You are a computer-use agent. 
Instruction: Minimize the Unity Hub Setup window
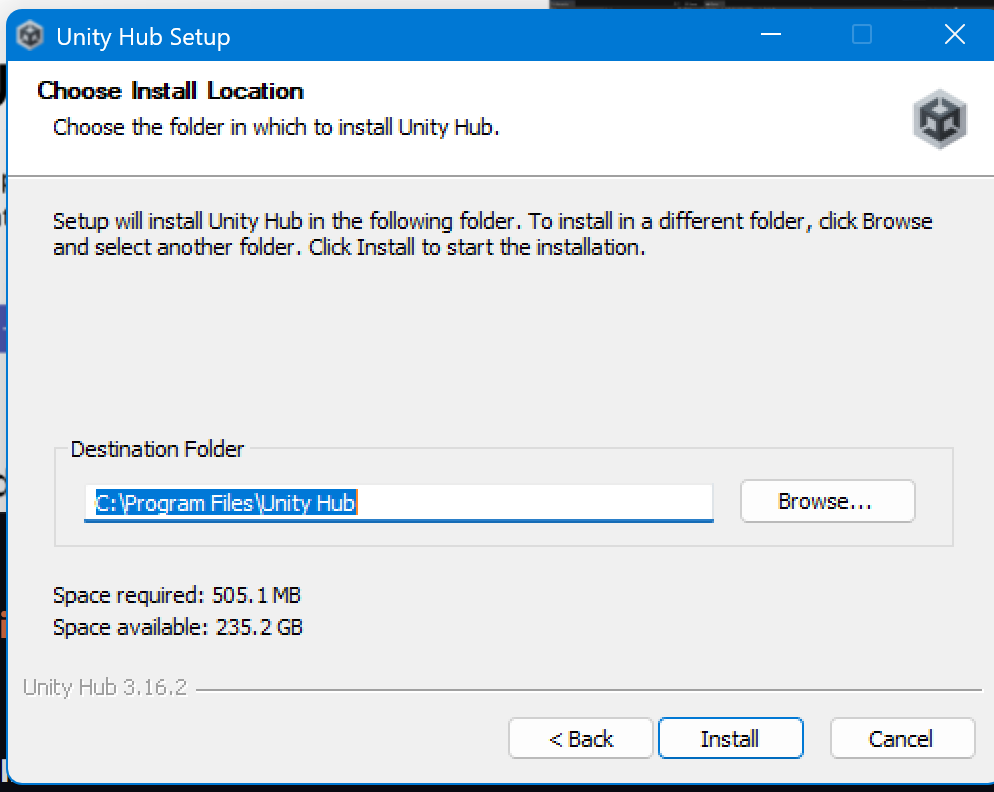[770, 34]
